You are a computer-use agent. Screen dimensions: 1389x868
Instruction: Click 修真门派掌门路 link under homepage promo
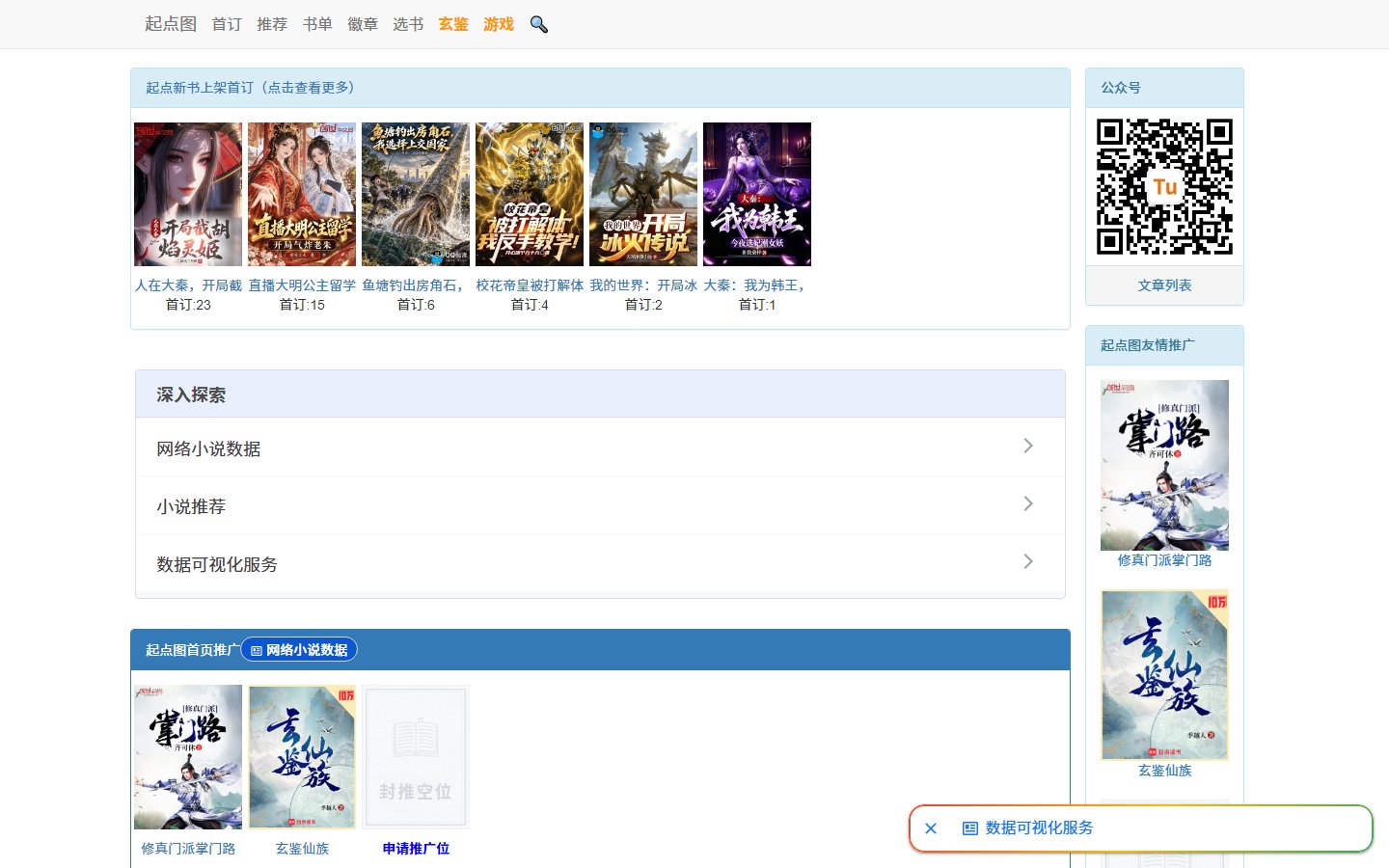coord(188,849)
